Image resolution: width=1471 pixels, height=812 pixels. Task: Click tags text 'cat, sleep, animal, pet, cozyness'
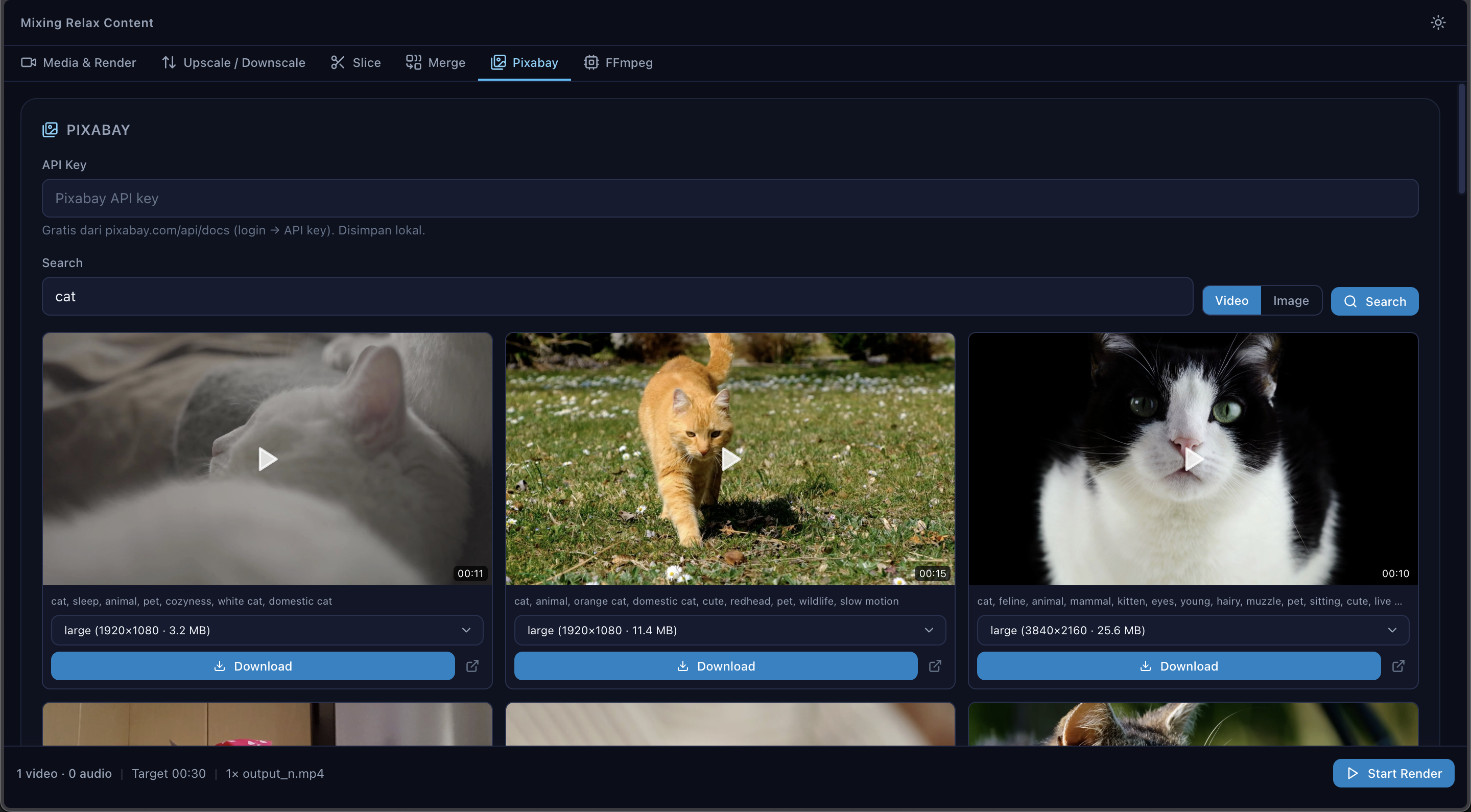pyautogui.click(x=192, y=601)
